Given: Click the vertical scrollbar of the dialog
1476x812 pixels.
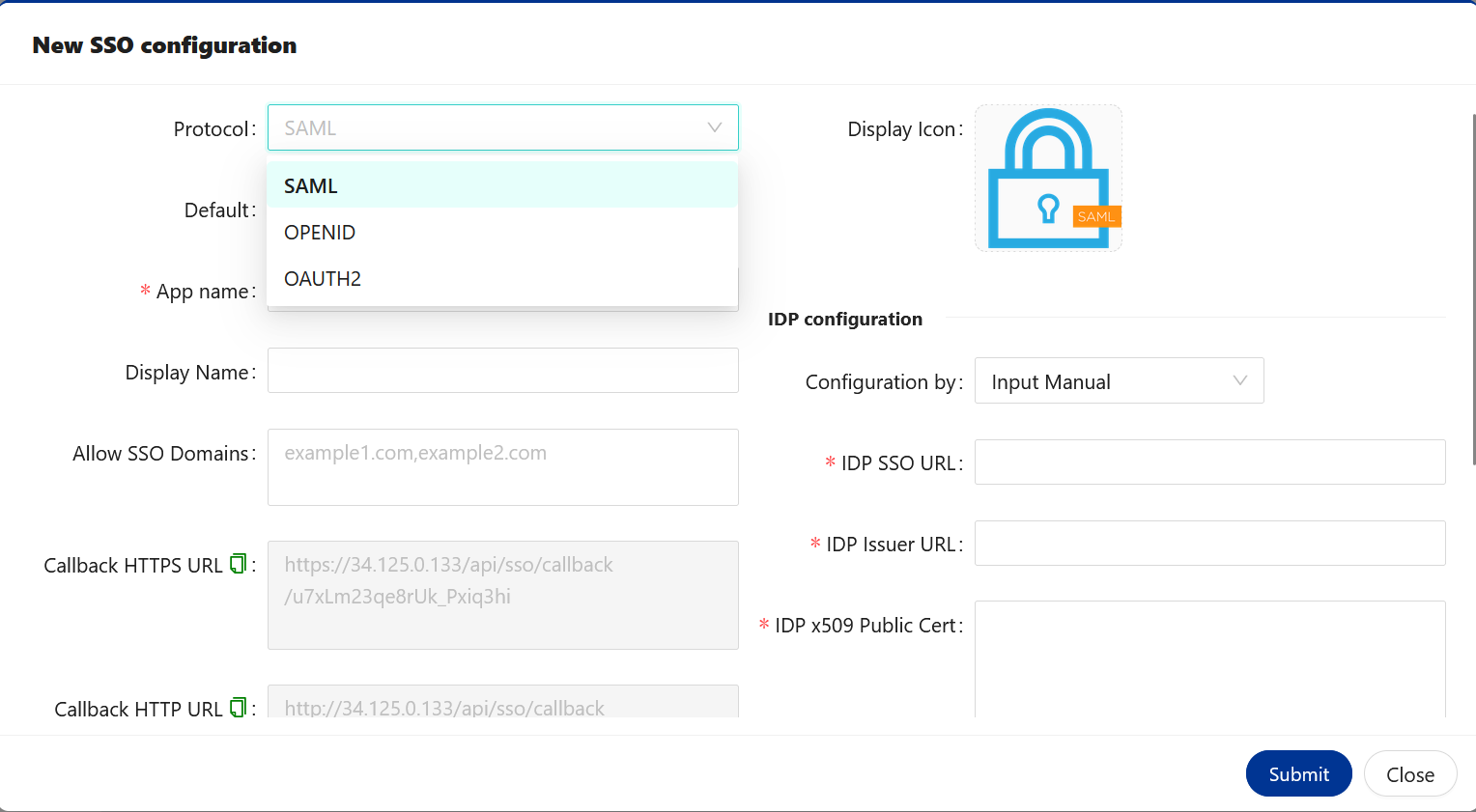Looking at the screenshot, I should click(1472, 290).
